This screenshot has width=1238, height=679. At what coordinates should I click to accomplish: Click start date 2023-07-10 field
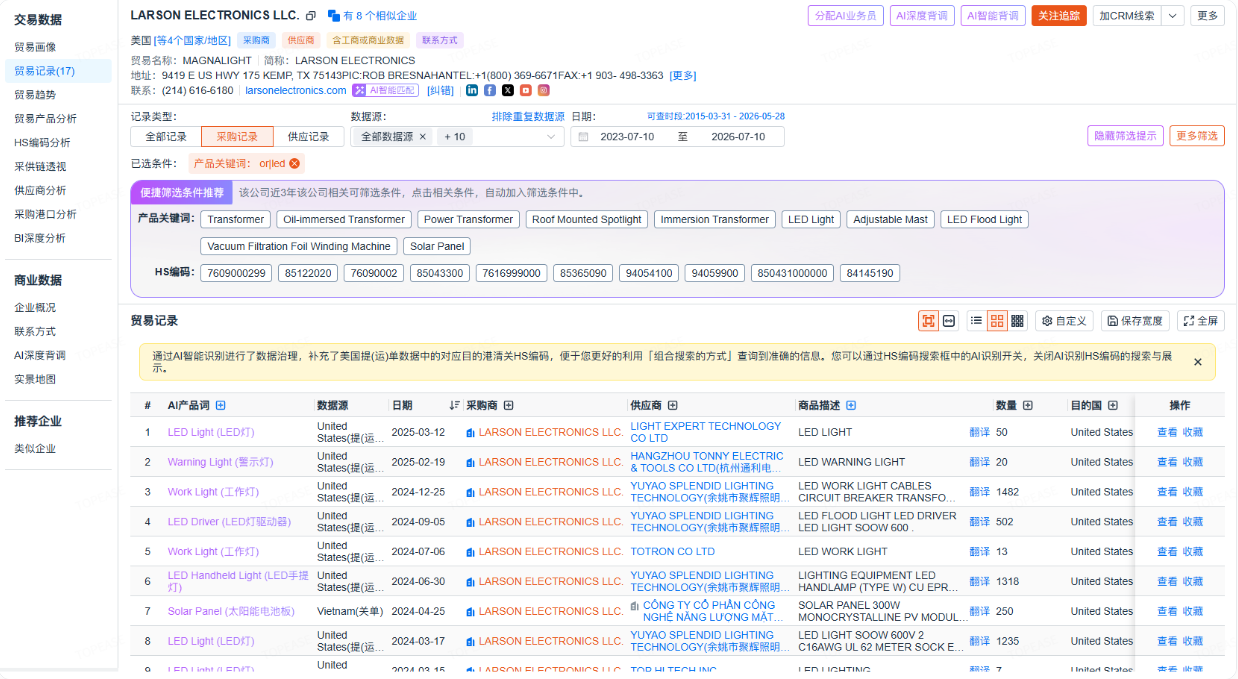point(627,137)
